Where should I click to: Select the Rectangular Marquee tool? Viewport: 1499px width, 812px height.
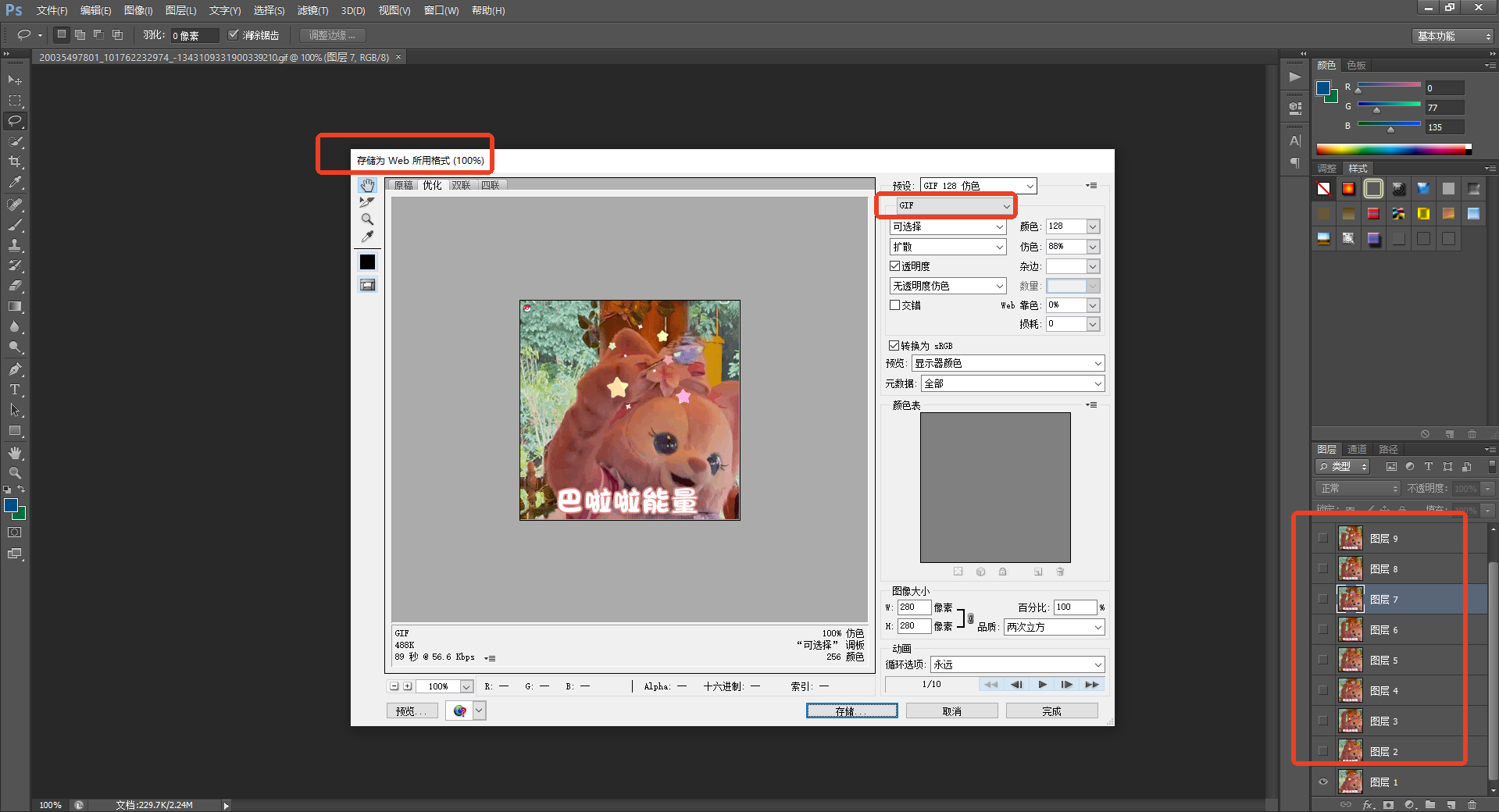[x=15, y=101]
